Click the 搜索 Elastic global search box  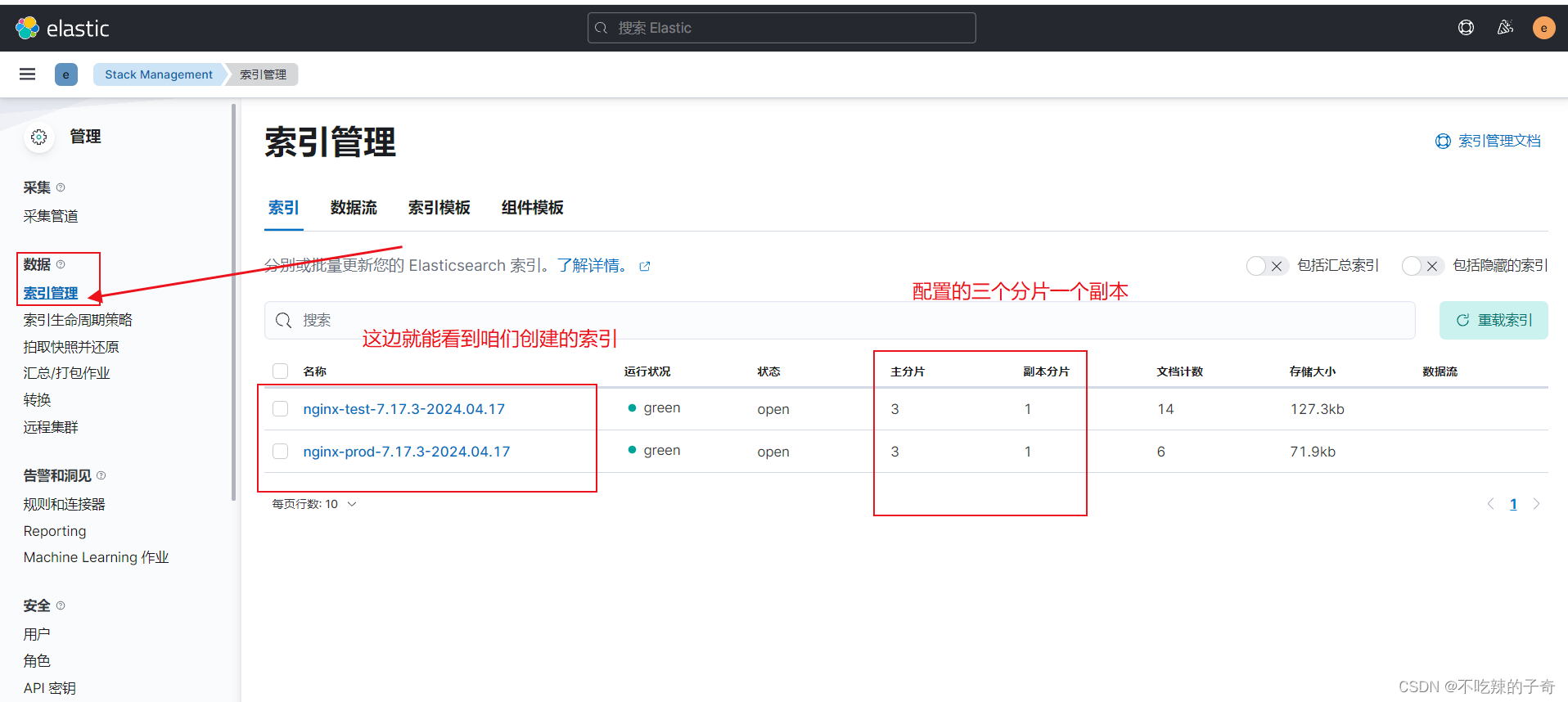point(782,28)
